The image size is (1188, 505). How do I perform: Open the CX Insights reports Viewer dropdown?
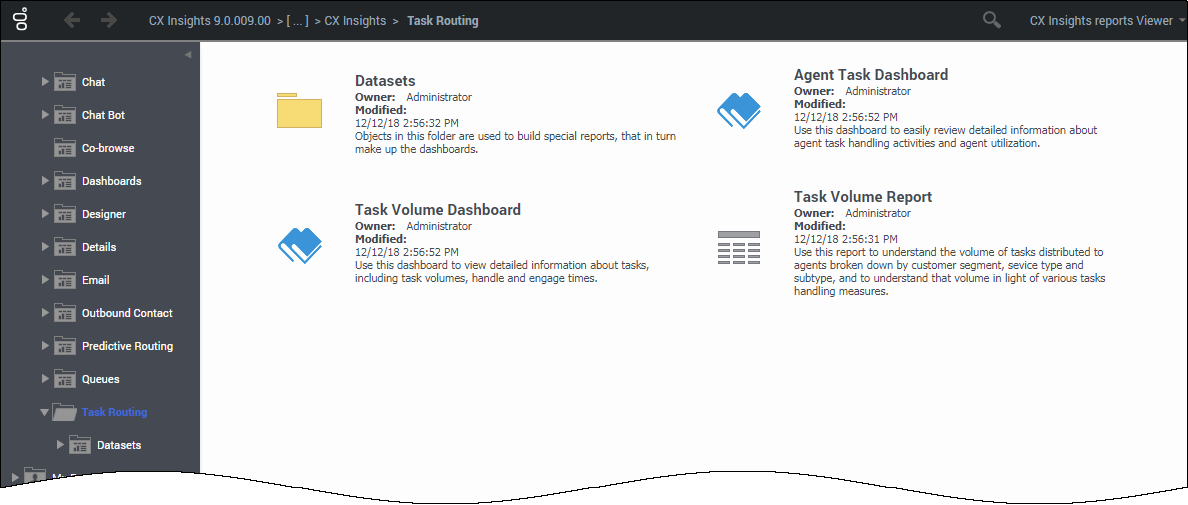point(1108,21)
